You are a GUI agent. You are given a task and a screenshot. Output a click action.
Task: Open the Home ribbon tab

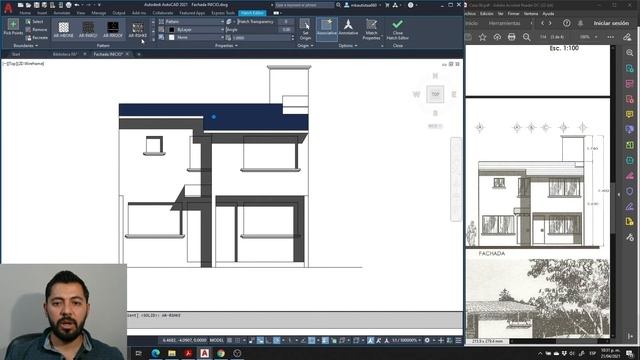point(25,13)
